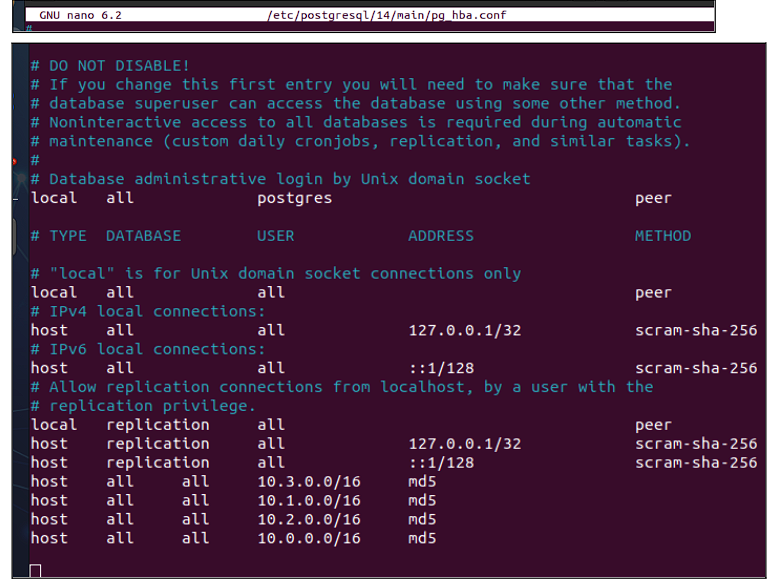Click peer method on the postgres line
This screenshot has height=581, width=769.
653,198
